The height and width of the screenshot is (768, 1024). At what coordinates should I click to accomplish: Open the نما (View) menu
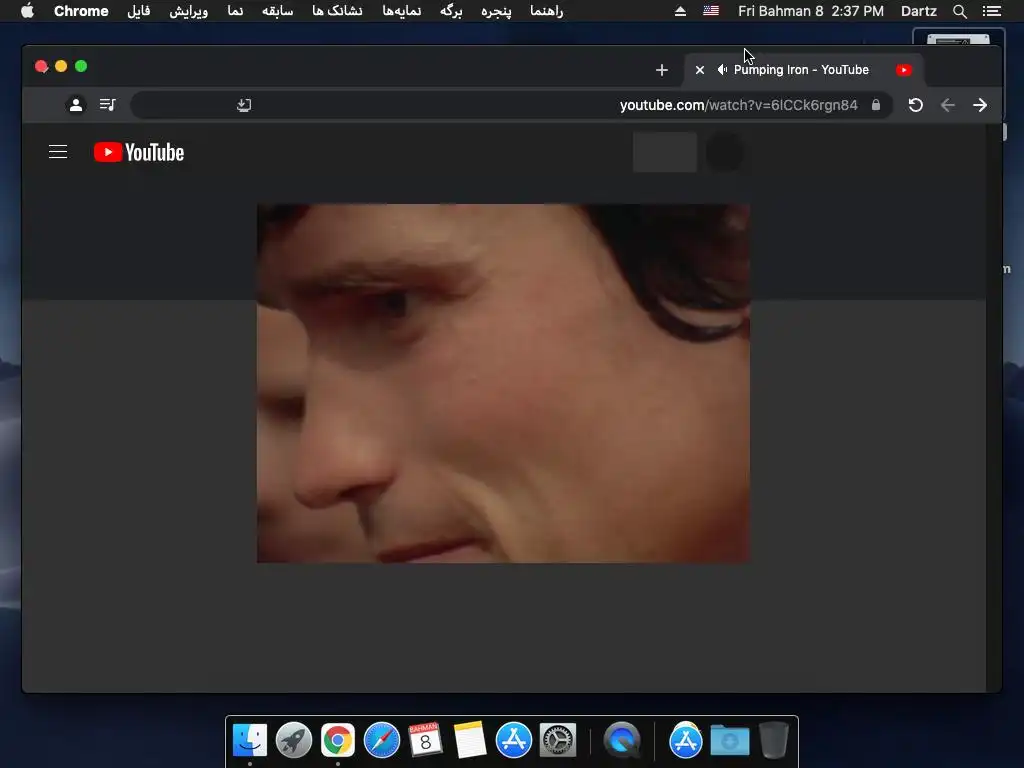pyautogui.click(x=235, y=11)
